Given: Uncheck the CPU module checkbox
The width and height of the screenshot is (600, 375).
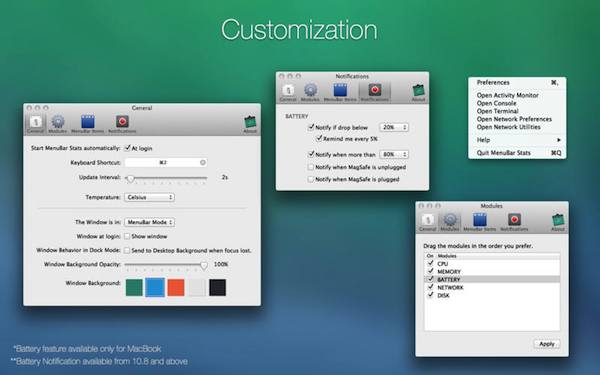Looking at the screenshot, I should [x=430, y=264].
